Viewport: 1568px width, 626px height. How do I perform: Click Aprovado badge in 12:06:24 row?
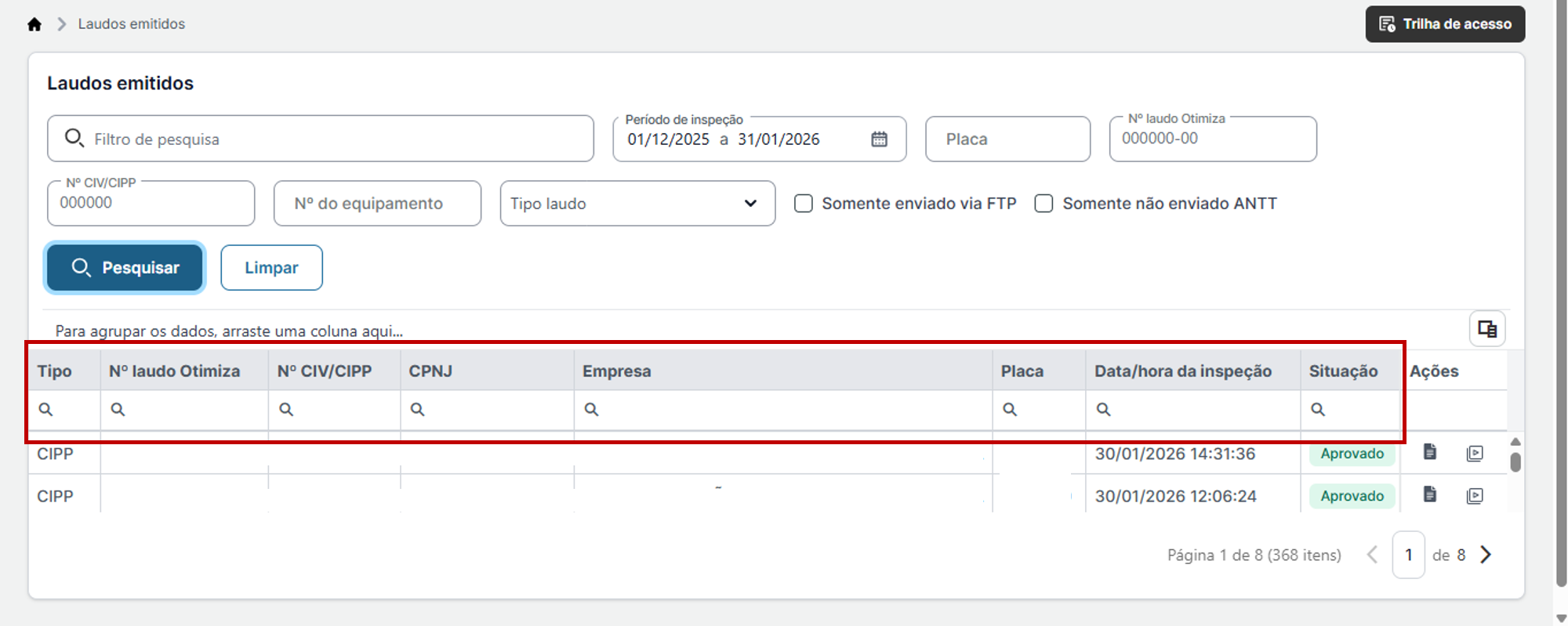click(x=1352, y=496)
